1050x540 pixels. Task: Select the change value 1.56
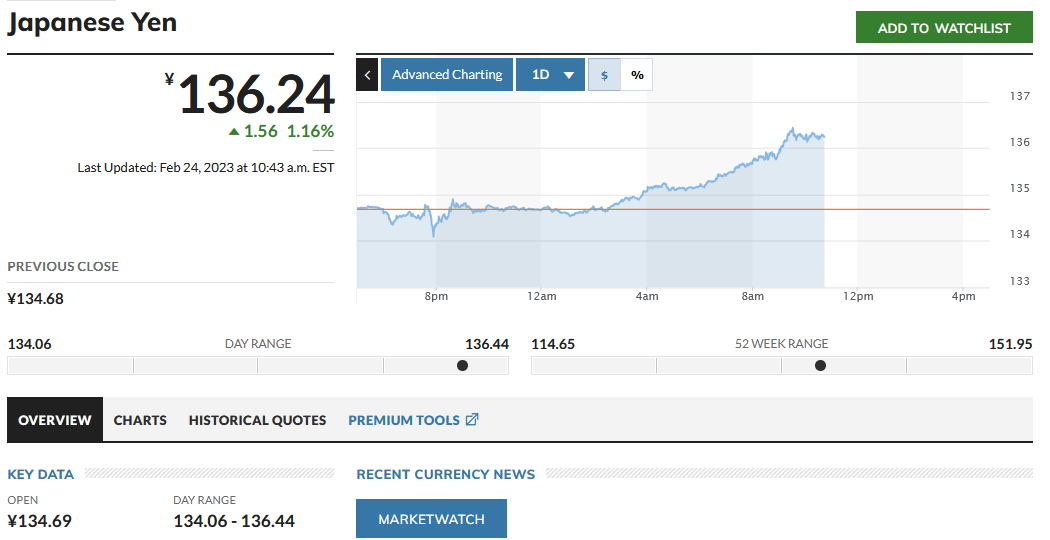[x=260, y=131]
